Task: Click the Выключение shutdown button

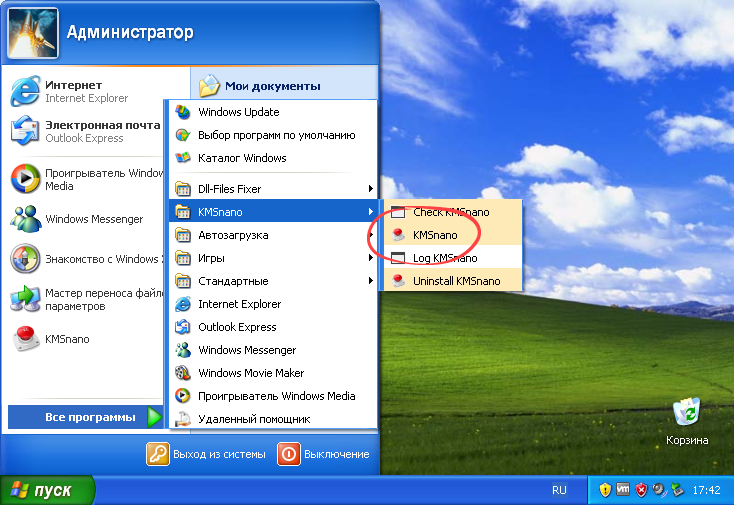Action: pos(324,454)
